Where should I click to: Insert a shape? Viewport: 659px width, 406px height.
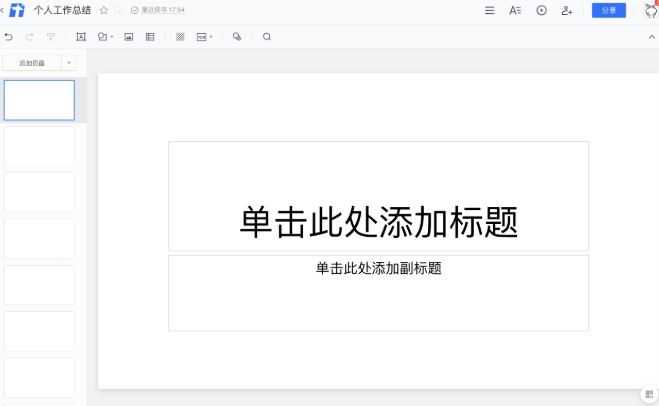[x=102, y=37]
